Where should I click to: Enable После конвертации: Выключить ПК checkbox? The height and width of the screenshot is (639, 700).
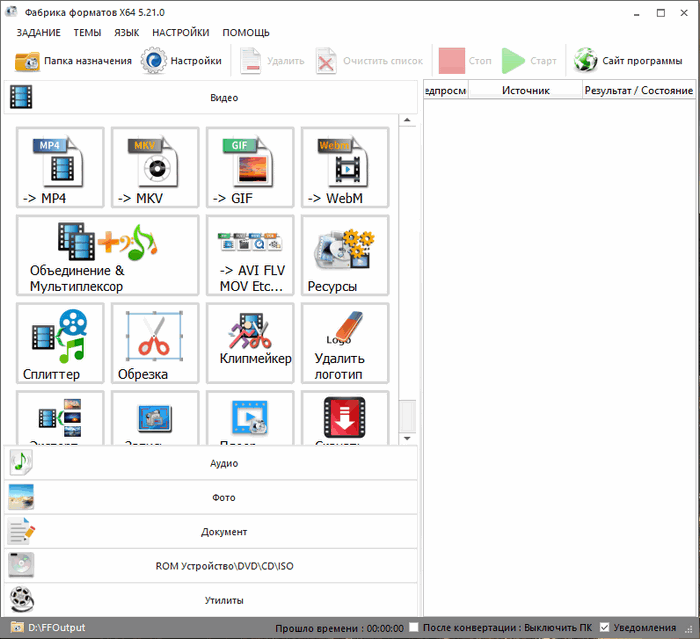click(414, 627)
